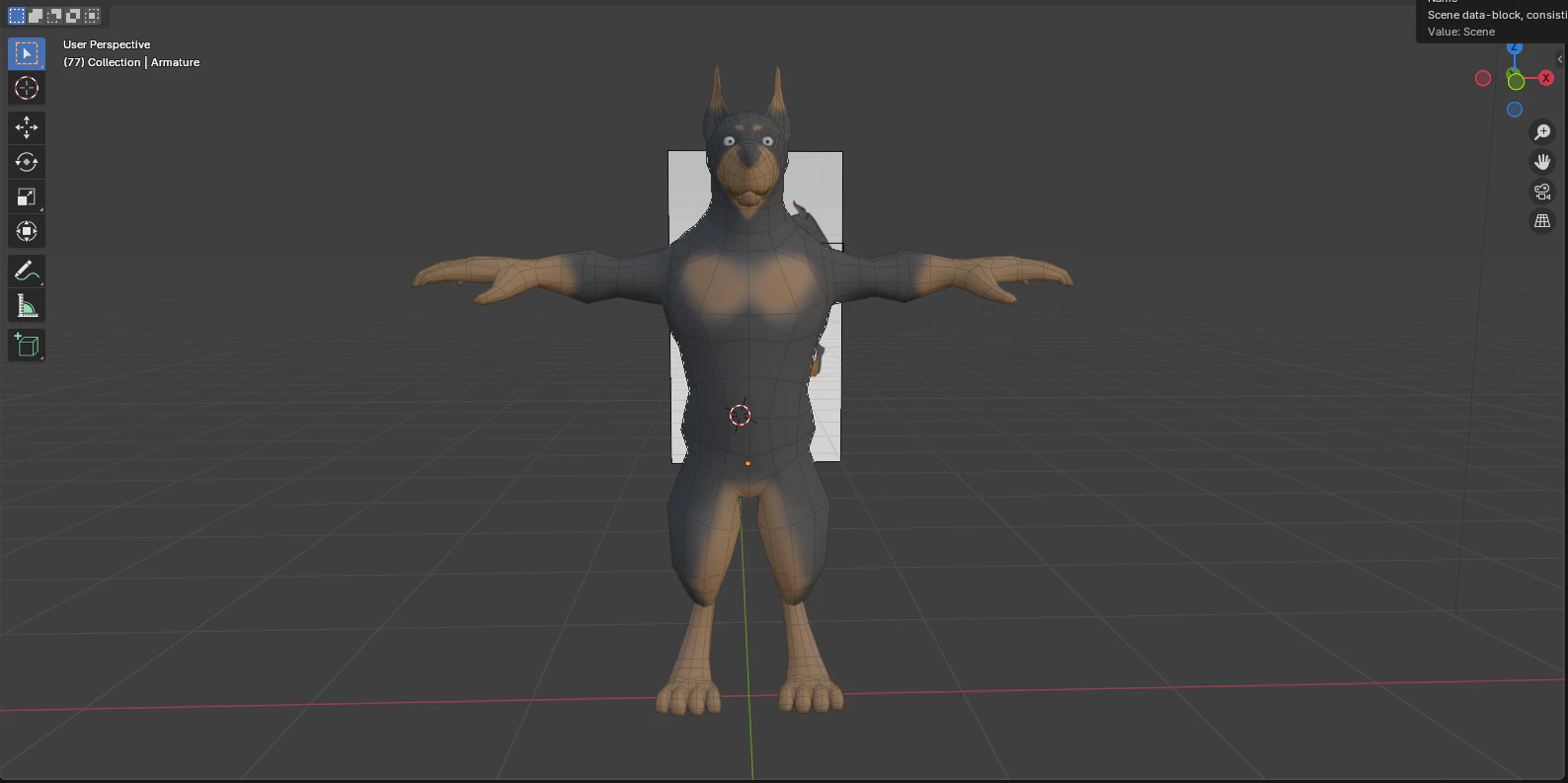Choose the Set New Selection mode icon
Viewport: 1568px width, 783px height.
click(x=17, y=16)
